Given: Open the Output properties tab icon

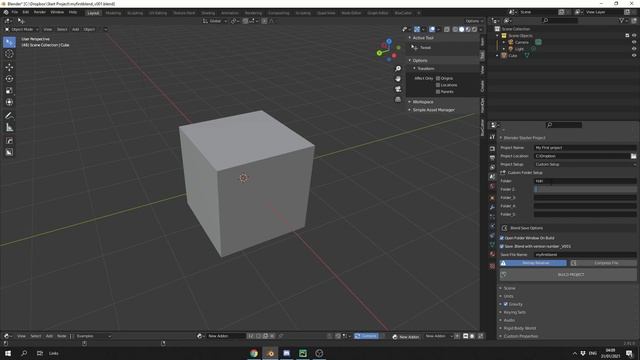Looking at the screenshot, I should click(492, 158).
